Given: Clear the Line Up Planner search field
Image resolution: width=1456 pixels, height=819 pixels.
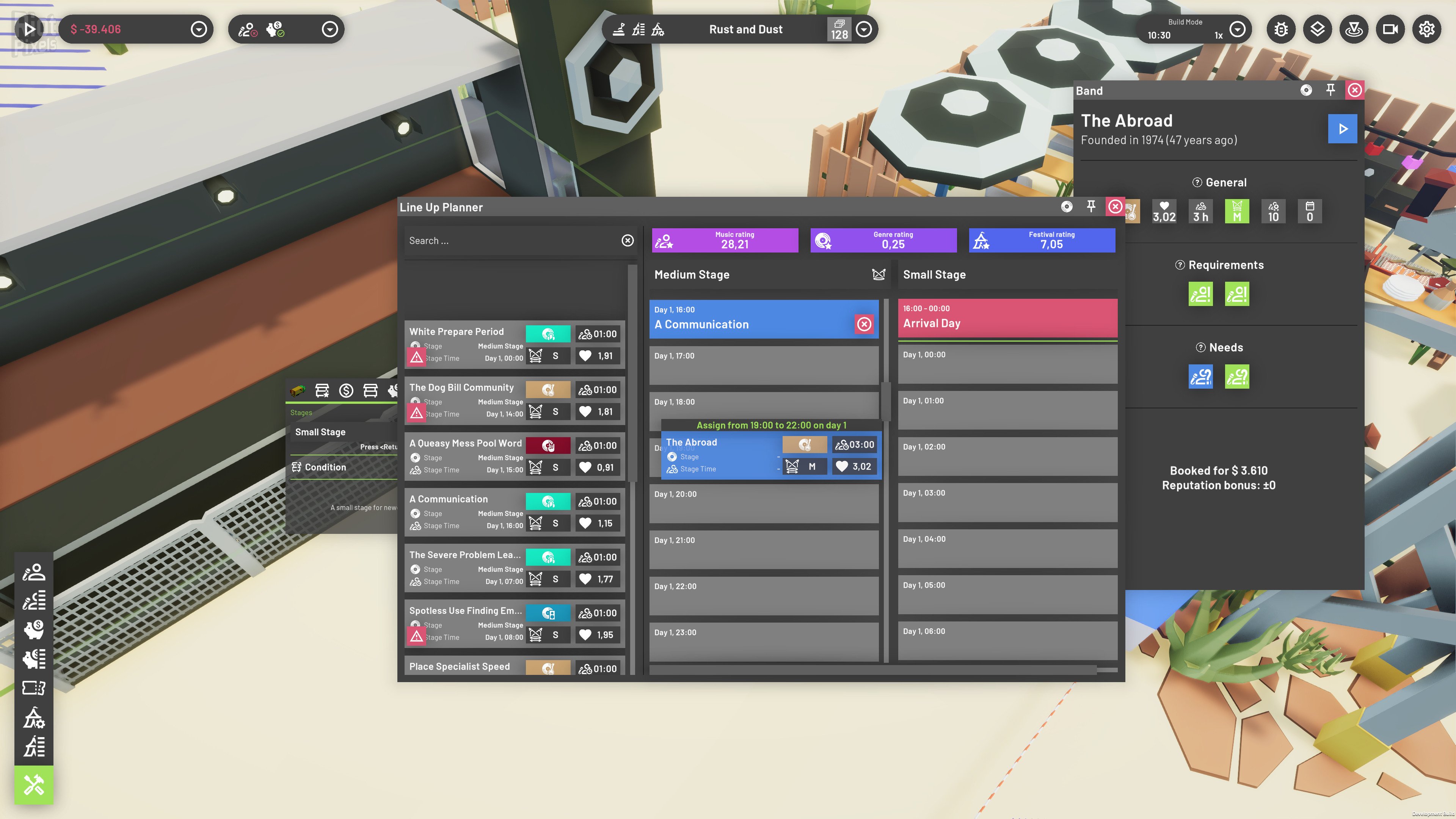Looking at the screenshot, I should point(628,240).
